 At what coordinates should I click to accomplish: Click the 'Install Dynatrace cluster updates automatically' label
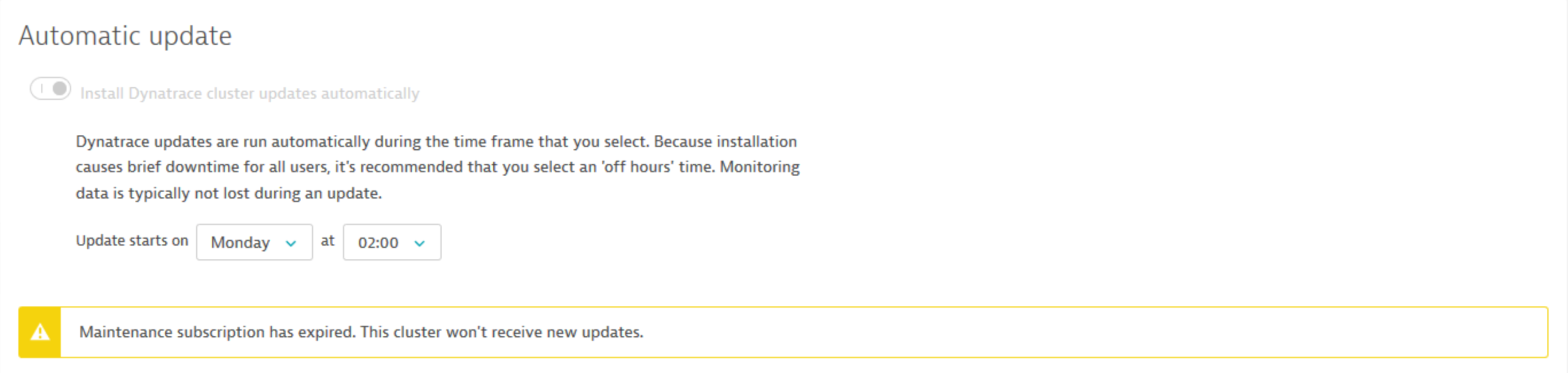[249, 94]
